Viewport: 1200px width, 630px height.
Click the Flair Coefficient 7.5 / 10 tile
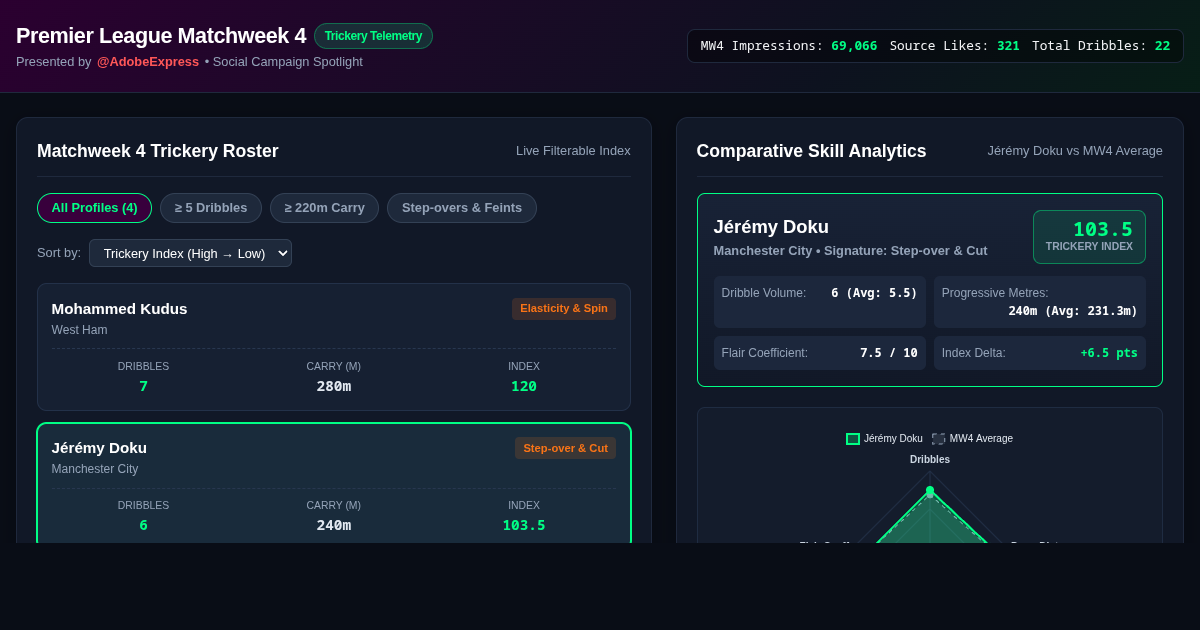(x=820, y=353)
